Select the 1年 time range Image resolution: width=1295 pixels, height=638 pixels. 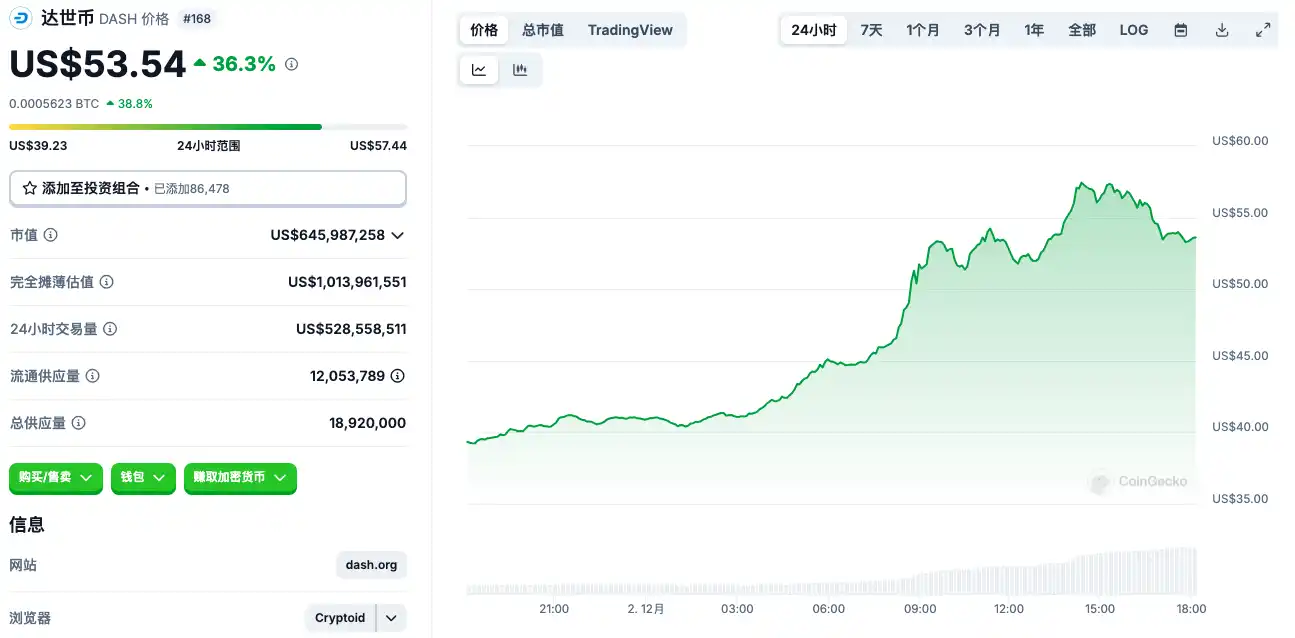[1034, 30]
